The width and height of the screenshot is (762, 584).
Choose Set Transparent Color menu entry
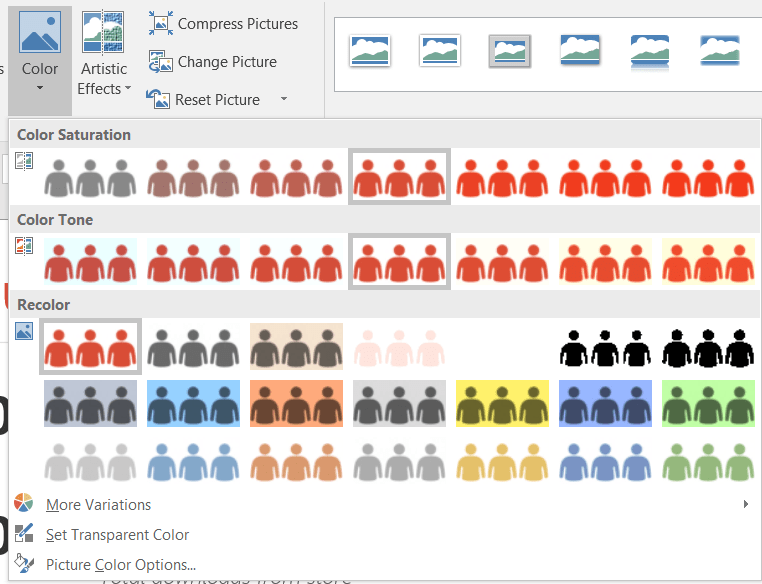[117, 535]
